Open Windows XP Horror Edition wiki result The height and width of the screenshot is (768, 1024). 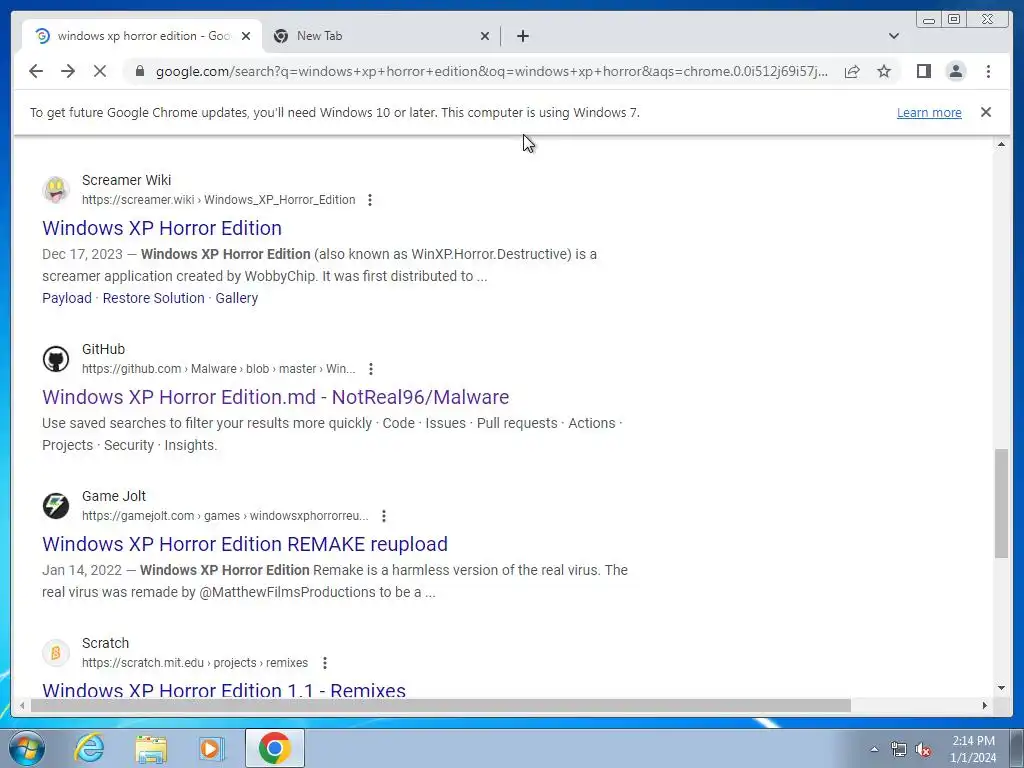(x=162, y=228)
